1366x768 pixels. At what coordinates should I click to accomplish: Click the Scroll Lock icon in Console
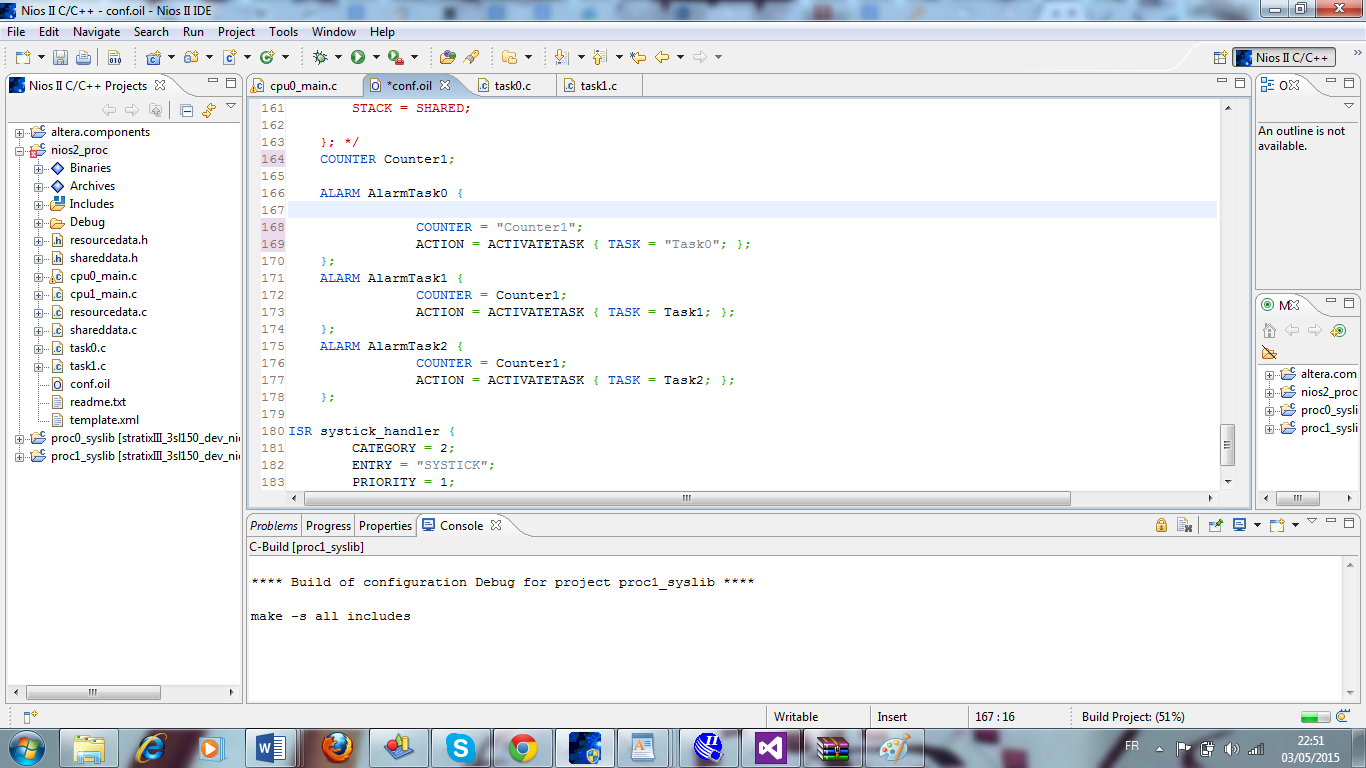click(x=1161, y=525)
